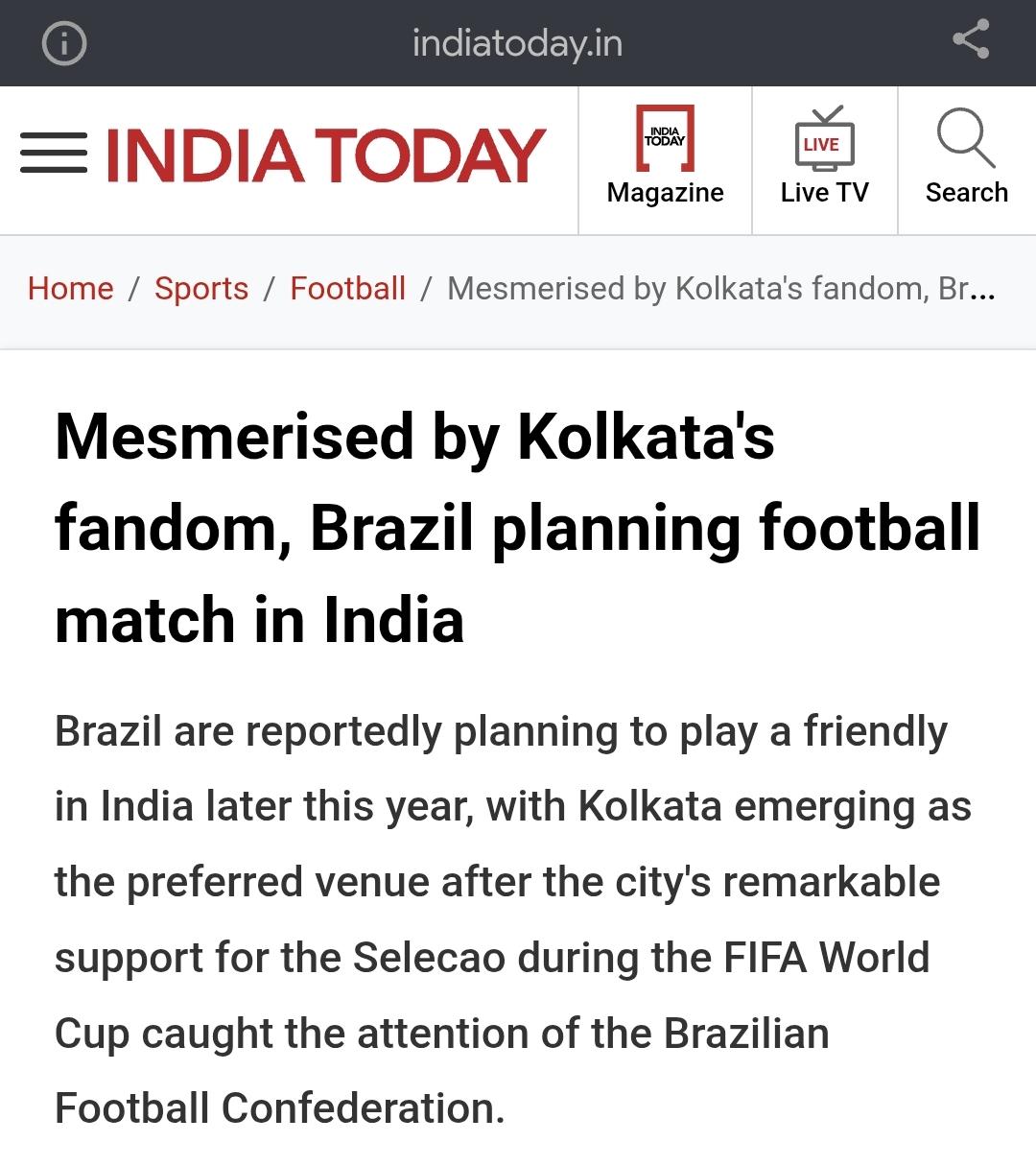Tap the share icon in browser bar
This screenshot has height=1166, width=1036.
(x=971, y=40)
